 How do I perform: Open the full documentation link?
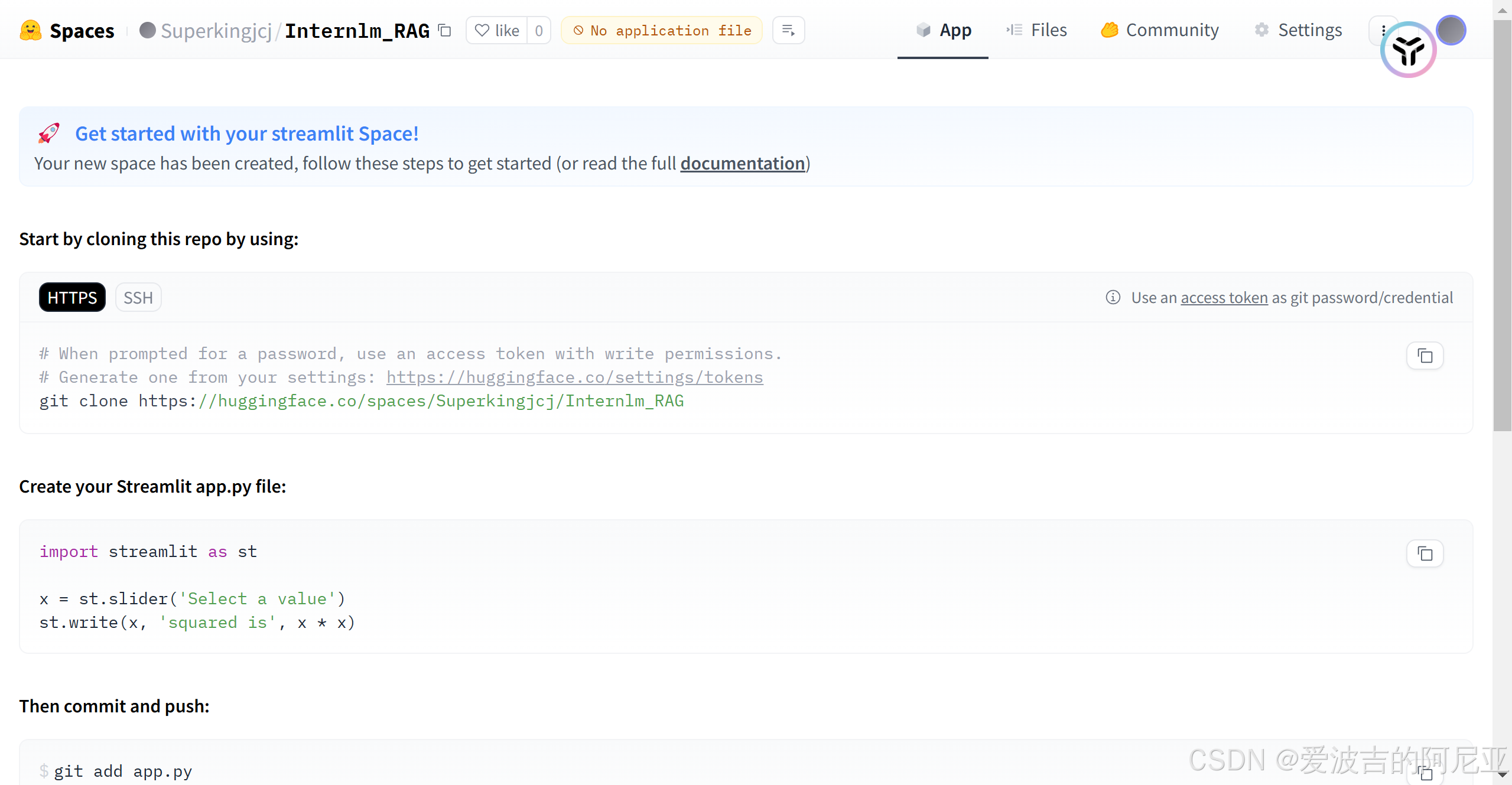[x=742, y=163]
